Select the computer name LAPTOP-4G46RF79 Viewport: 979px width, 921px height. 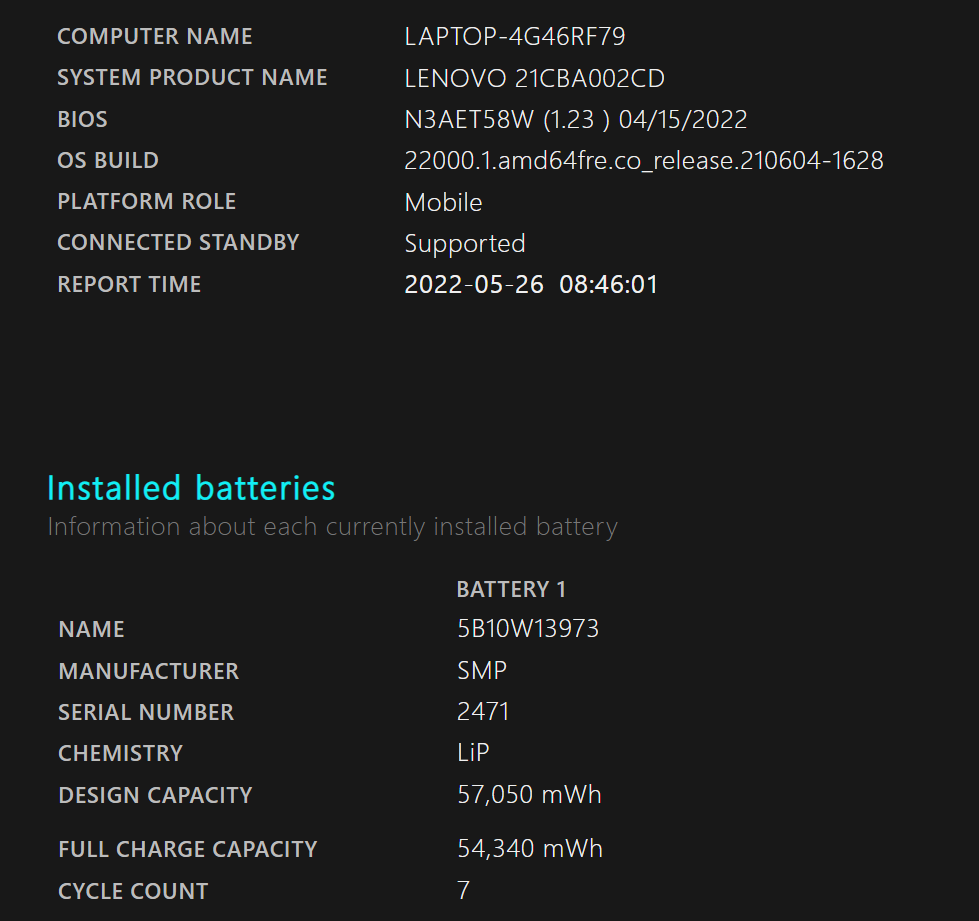click(515, 36)
